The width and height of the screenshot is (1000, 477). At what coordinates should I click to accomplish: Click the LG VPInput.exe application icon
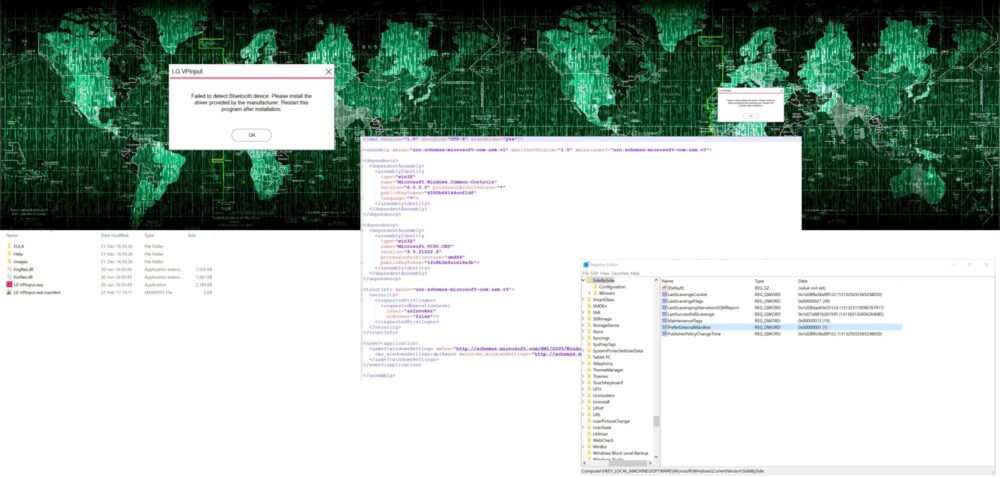pyautogui.click(x=8, y=285)
